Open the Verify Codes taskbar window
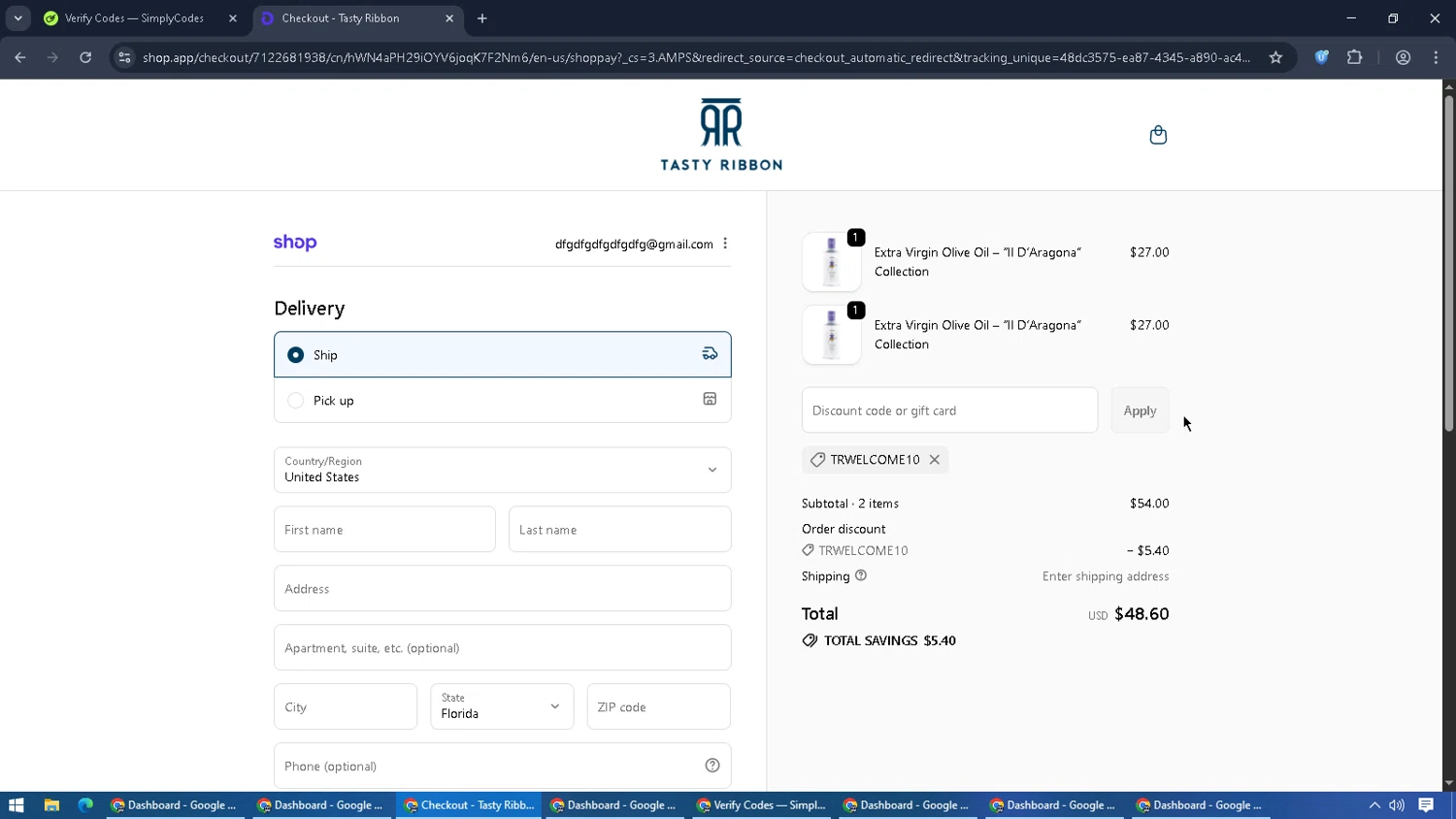 click(762, 805)
